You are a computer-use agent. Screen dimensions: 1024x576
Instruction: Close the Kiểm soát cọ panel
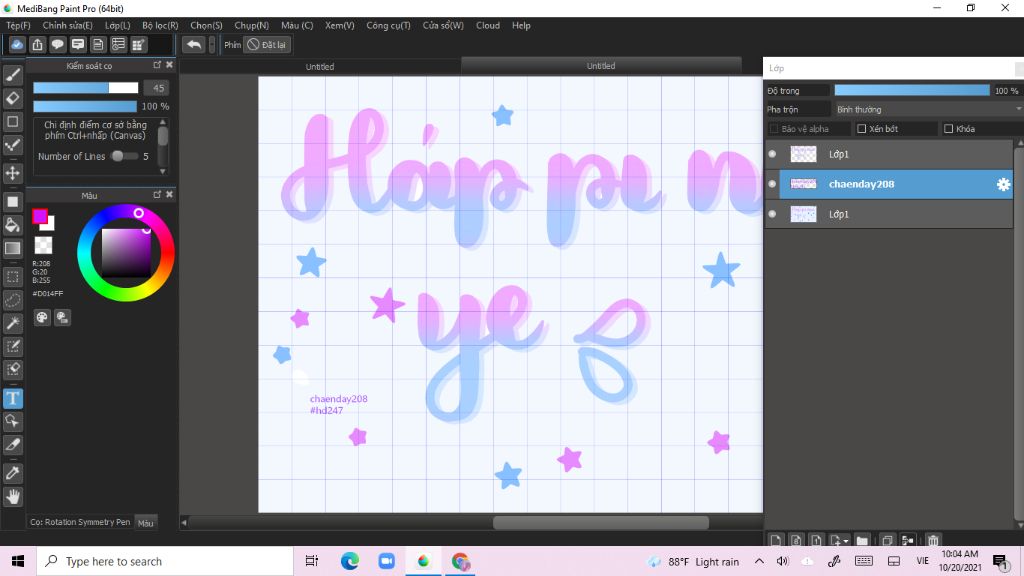[x=169, y=65]
